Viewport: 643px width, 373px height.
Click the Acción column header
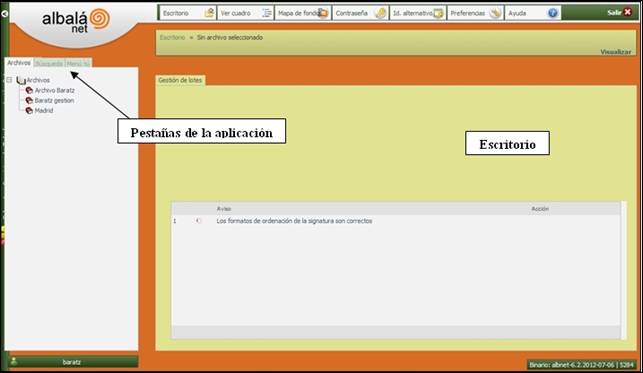[540, 209]
